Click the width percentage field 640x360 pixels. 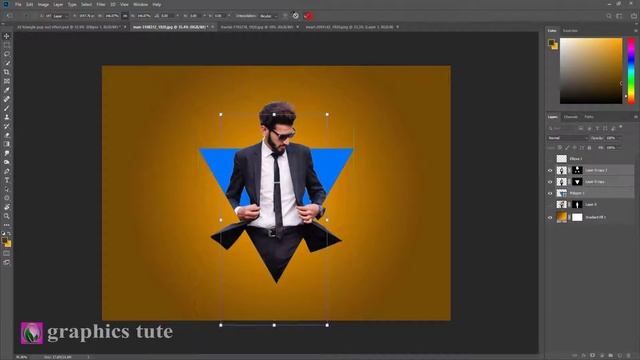click(112, 16)
